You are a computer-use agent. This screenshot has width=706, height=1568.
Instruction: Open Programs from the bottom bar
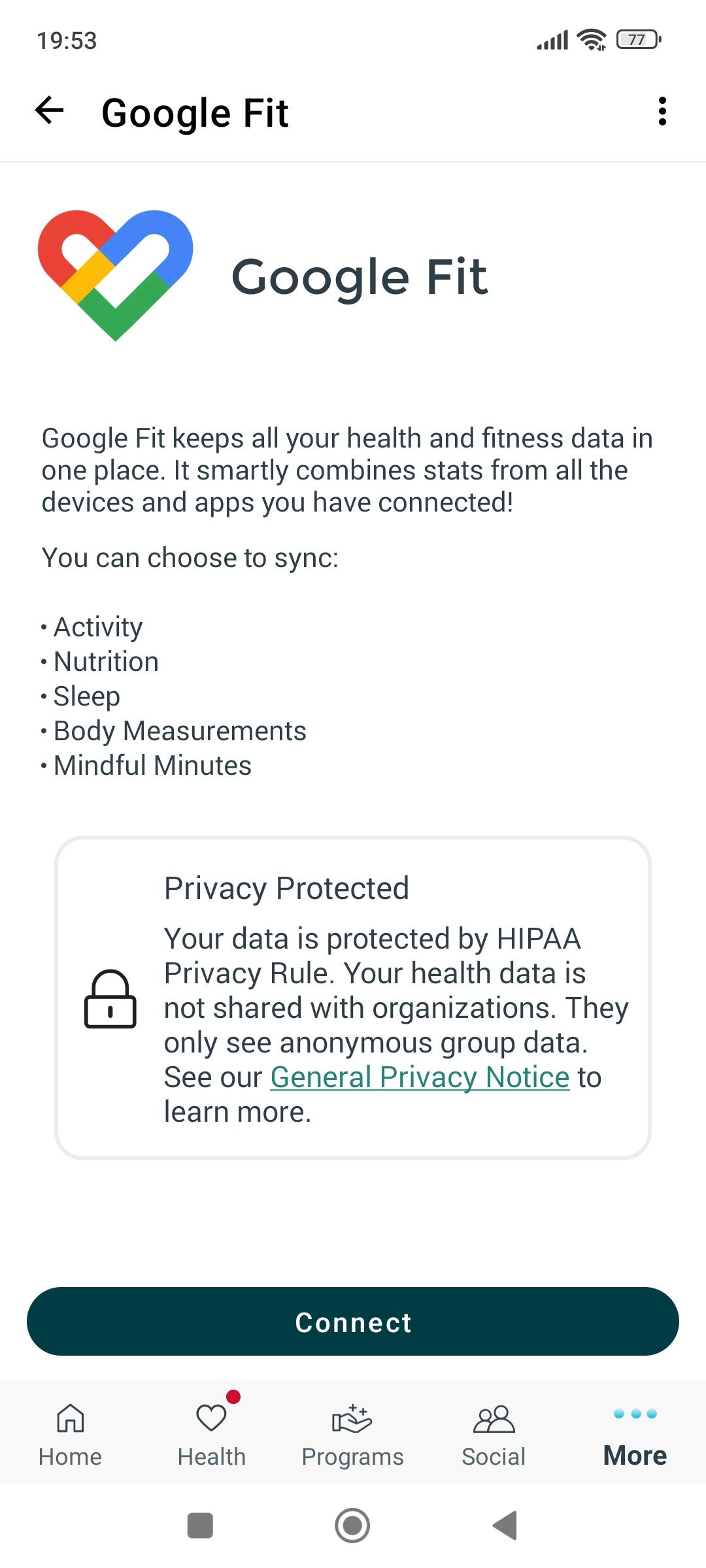pyautogui.click(x=352, y=1418)
